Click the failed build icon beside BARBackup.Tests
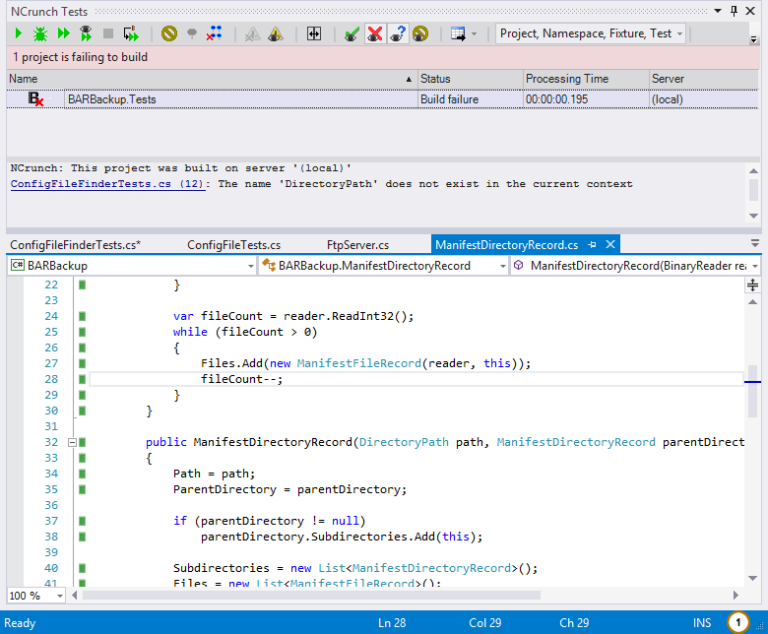The width and height of the screenshot is (768, 634). pyautogui.click(x=36, y=99)
